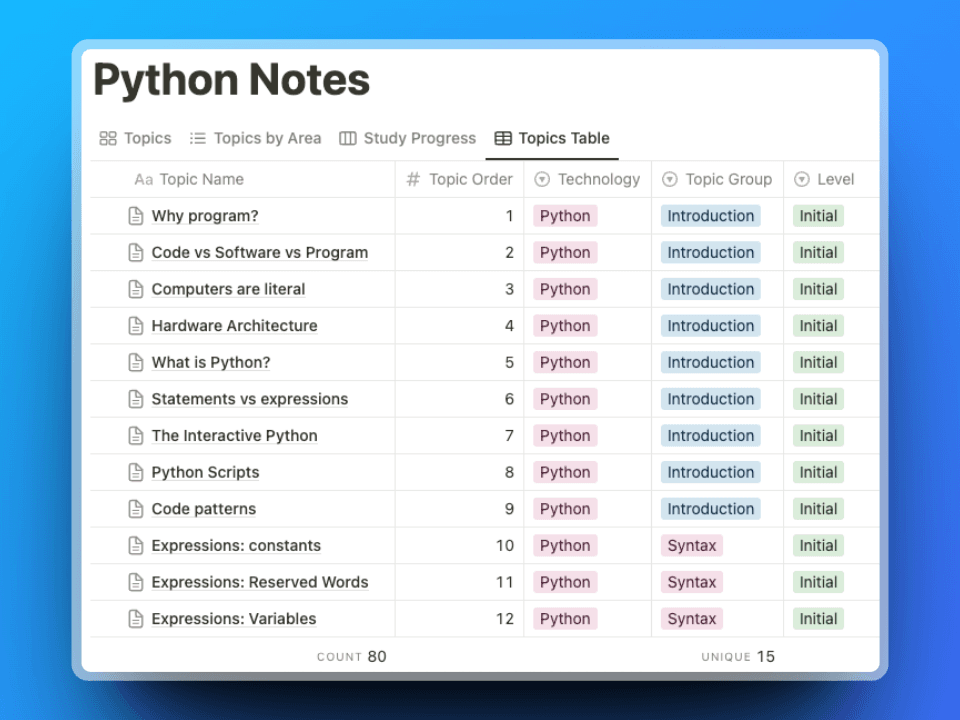The height and width of the screenshot is (720, 960).
Task: Open the Level column dropdown
Action: (800, 179)
